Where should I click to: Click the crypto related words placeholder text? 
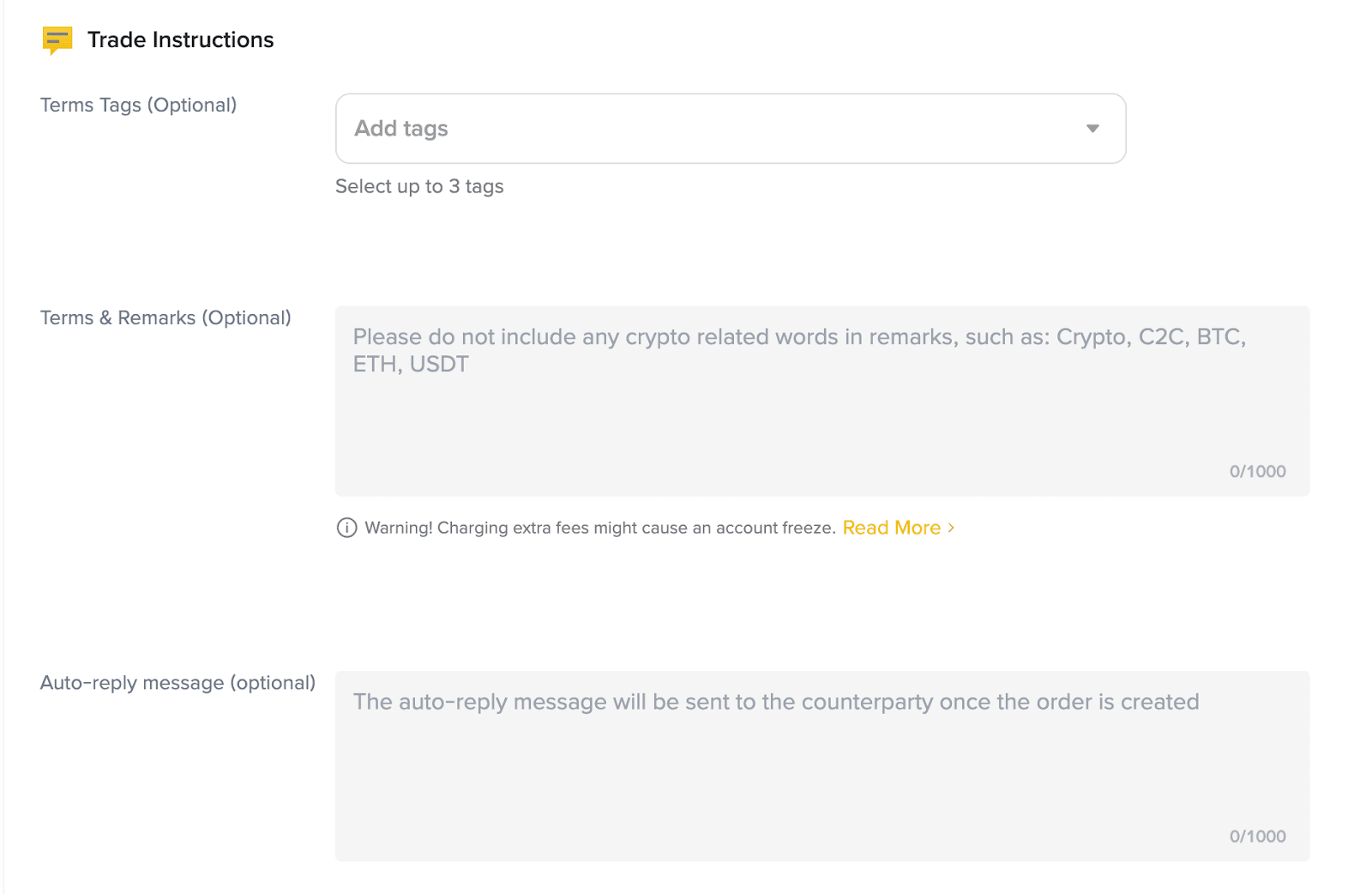(x=798, y=336)
